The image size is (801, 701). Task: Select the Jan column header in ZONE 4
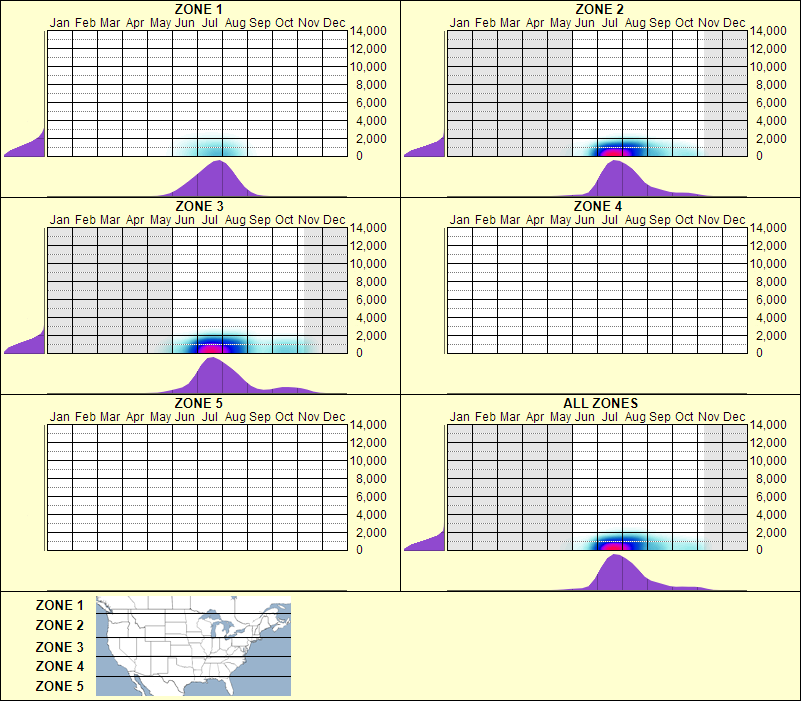click(x=461, y=219)
